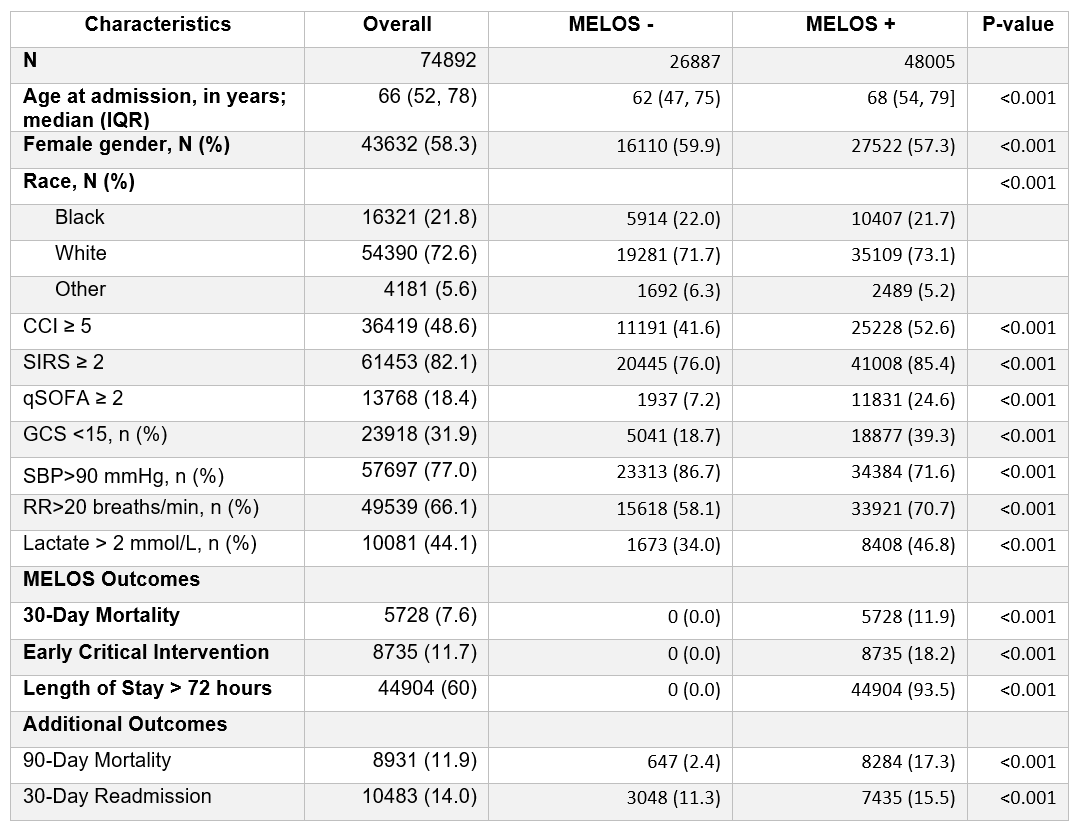
Task: Click the Lactate > 2 mmol/L label
Action: coord(140,544)
